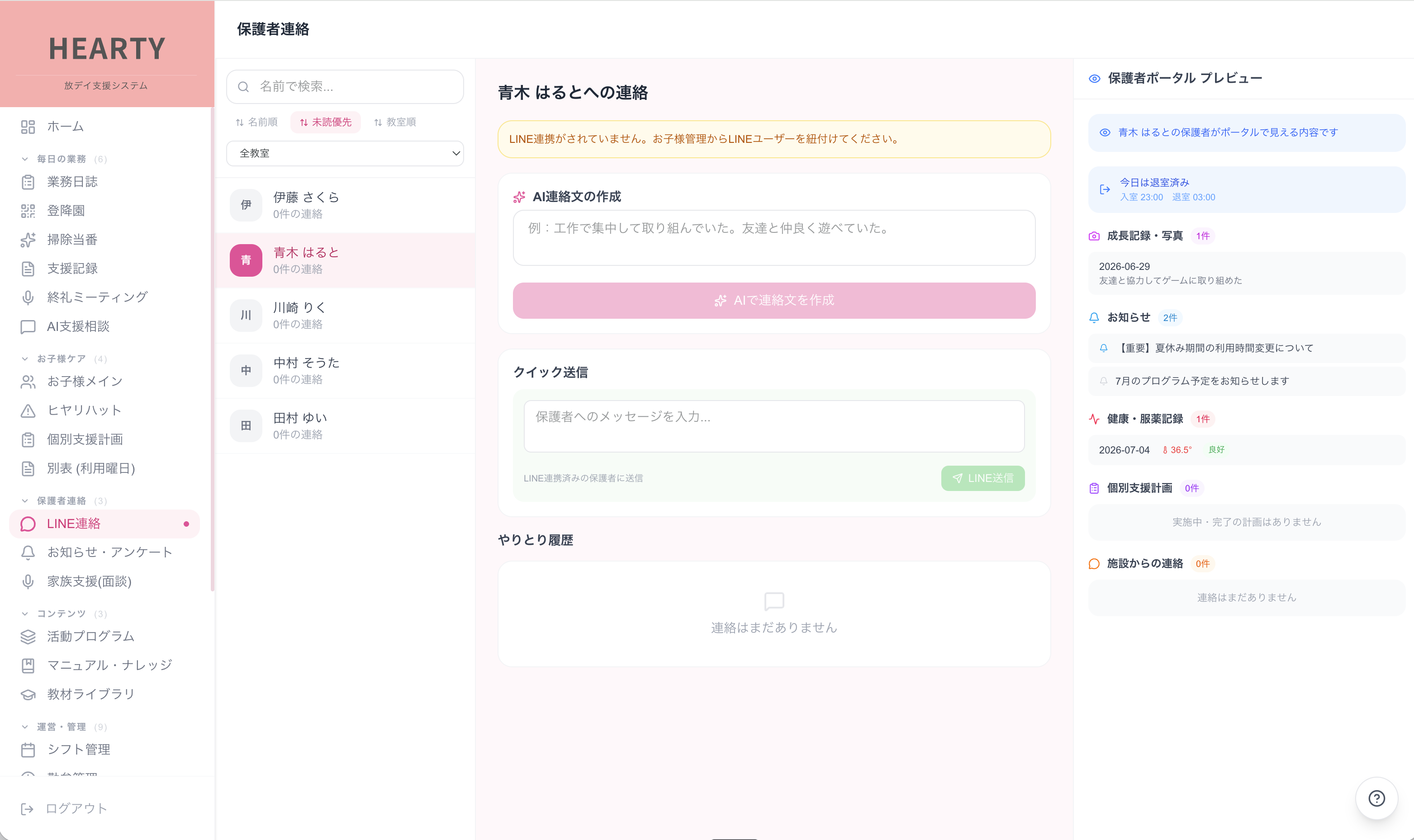Click the 家族支援(面談) microphone icon
The height and width of the screenshot is (840, 1414).
pyautogui.click(x=28, y=581)
